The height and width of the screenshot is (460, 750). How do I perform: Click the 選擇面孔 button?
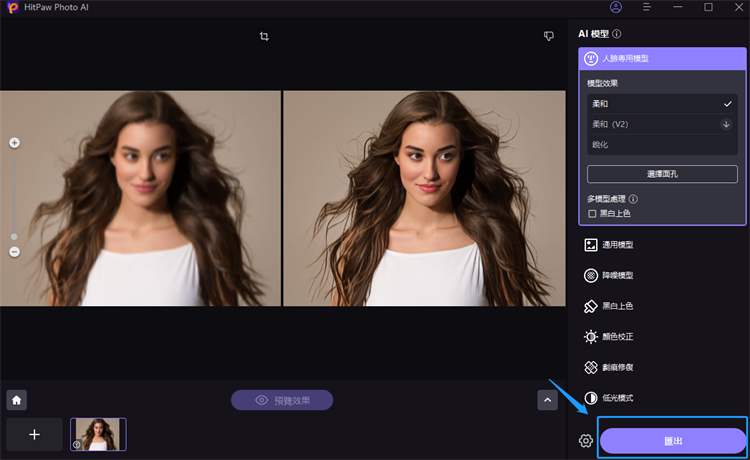pos(662,174)
